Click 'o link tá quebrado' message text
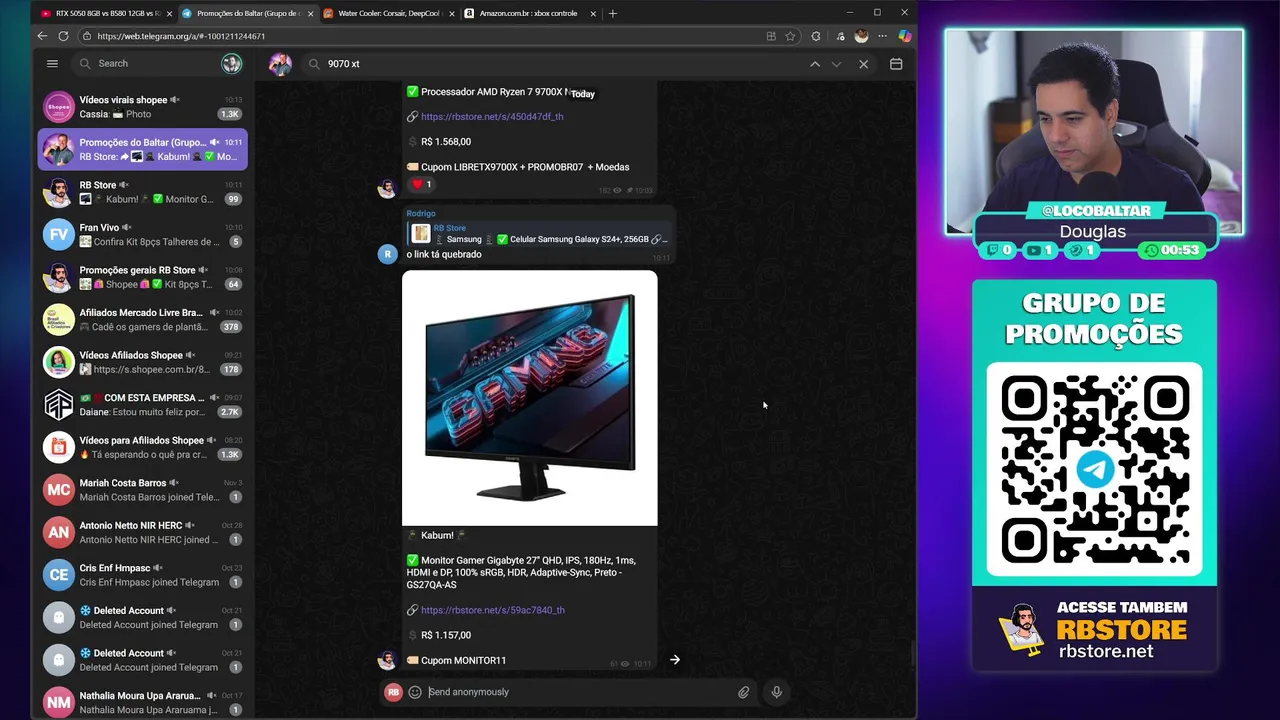1280x720 pixels. pyautogui.click(x=444, y=254)
